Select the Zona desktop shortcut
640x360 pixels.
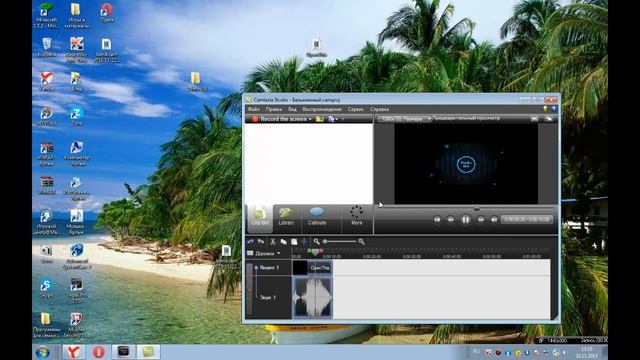click(76, 116)
